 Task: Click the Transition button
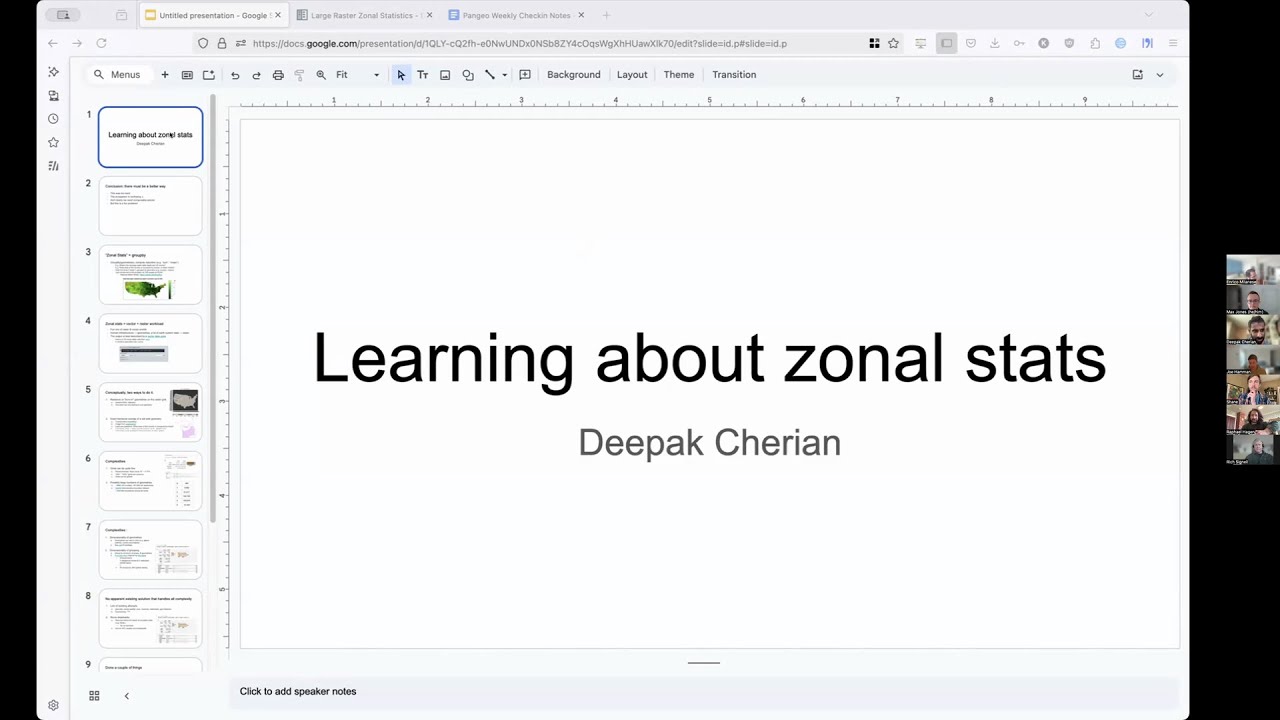734,75
